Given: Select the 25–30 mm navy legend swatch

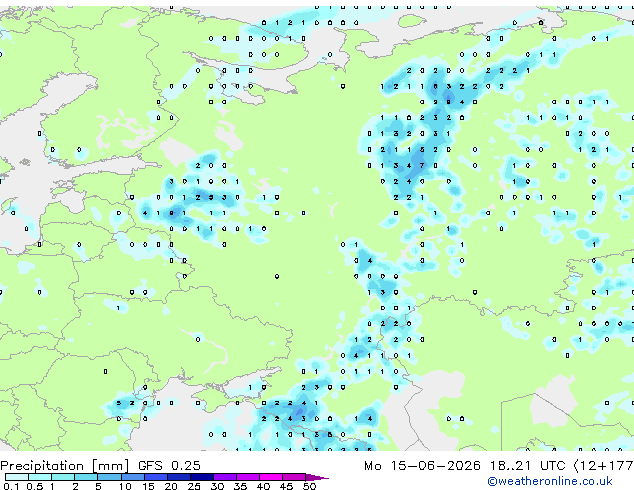Looking at the screenshot, I should pyautogui.click(x=202, y=477).
